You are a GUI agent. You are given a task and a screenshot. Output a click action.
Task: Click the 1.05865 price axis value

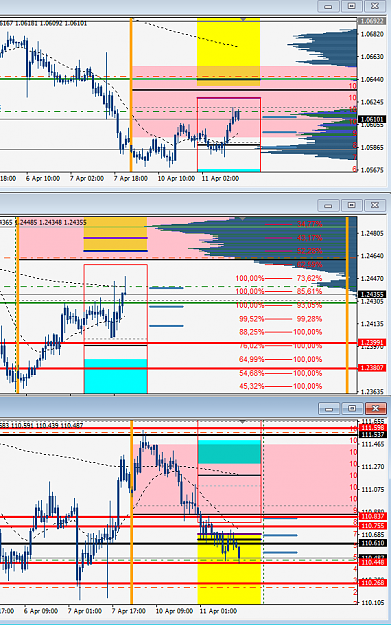[x=372, y=148]
